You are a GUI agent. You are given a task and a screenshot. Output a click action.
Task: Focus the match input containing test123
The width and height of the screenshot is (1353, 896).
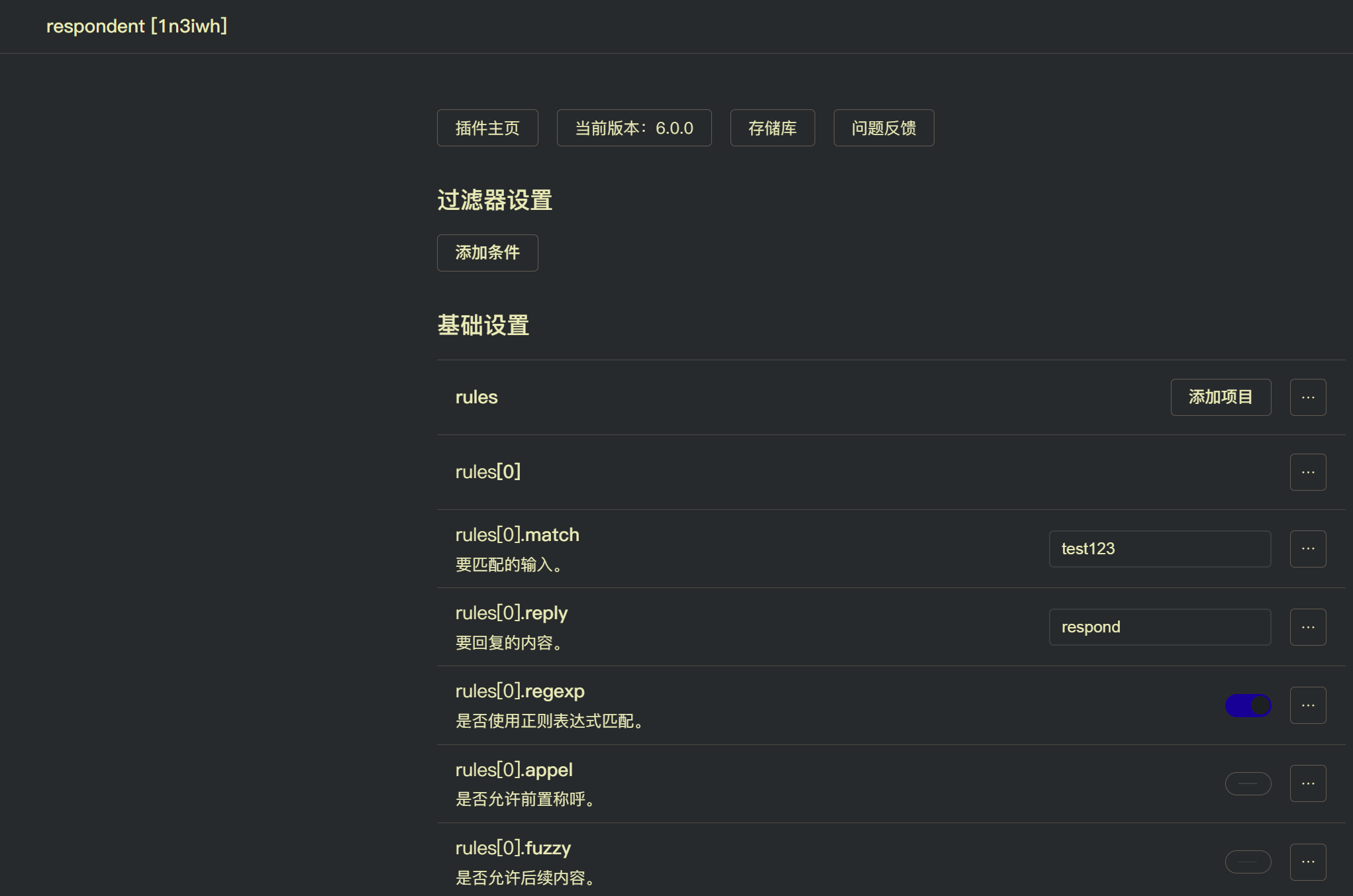tap(1159, 549)
